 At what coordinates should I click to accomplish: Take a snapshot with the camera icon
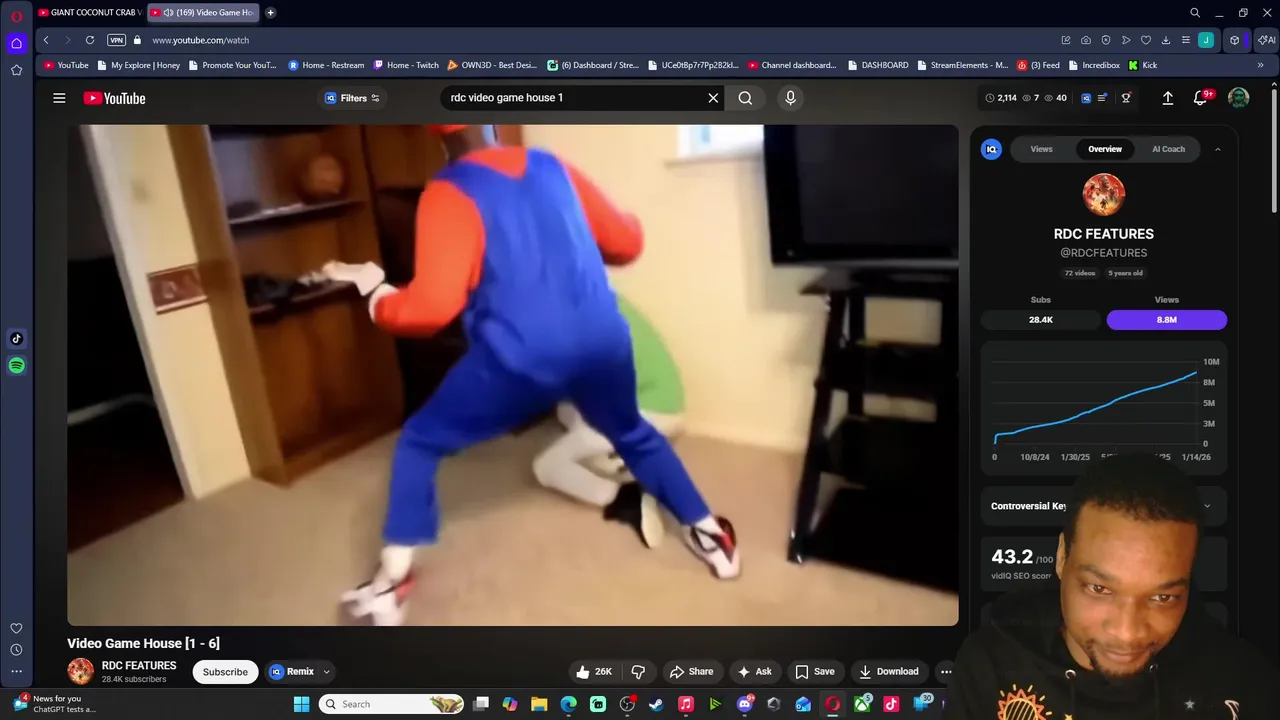1086,40
